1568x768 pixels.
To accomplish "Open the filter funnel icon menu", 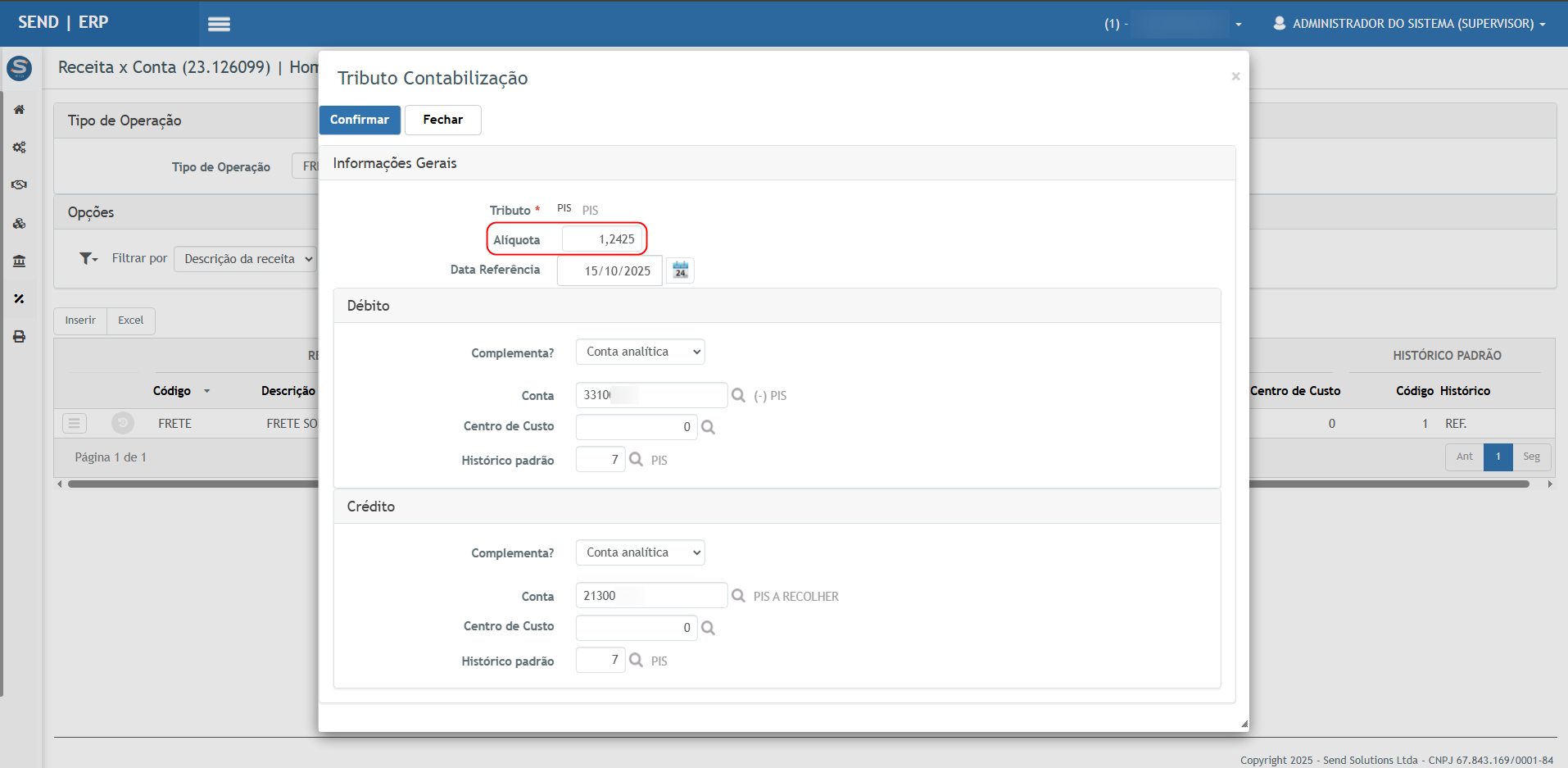I will 88,259.
